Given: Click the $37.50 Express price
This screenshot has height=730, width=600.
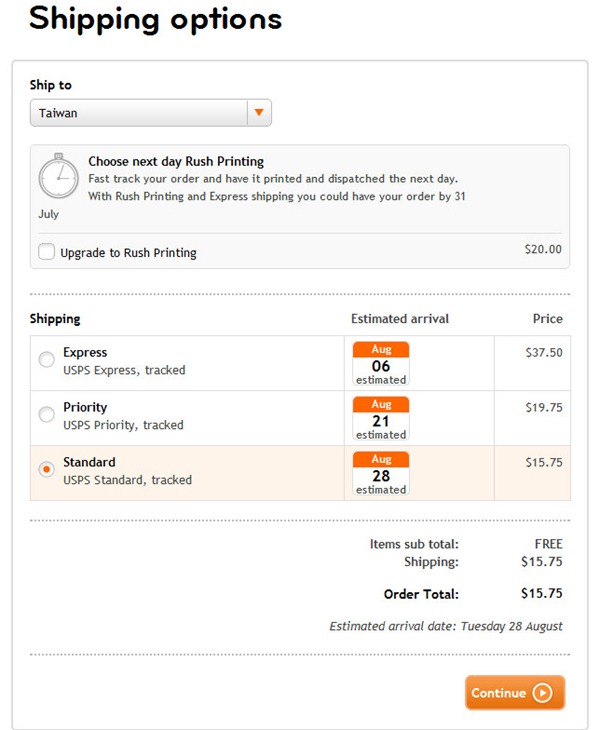Looking at the screenshot, I should [x=543, y=352].
